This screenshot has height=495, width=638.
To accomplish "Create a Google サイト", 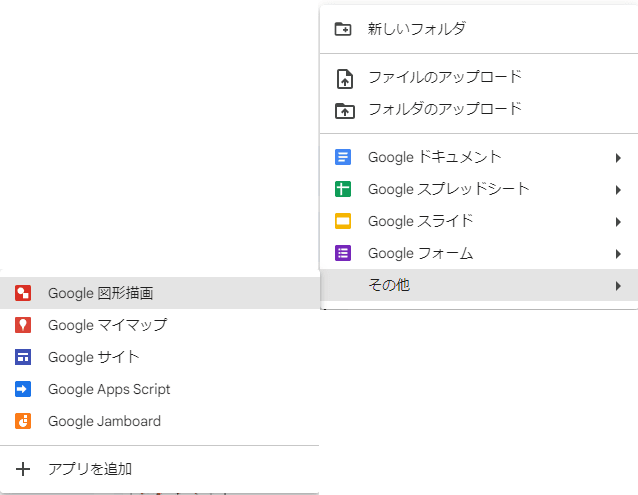I will point(160,357).
